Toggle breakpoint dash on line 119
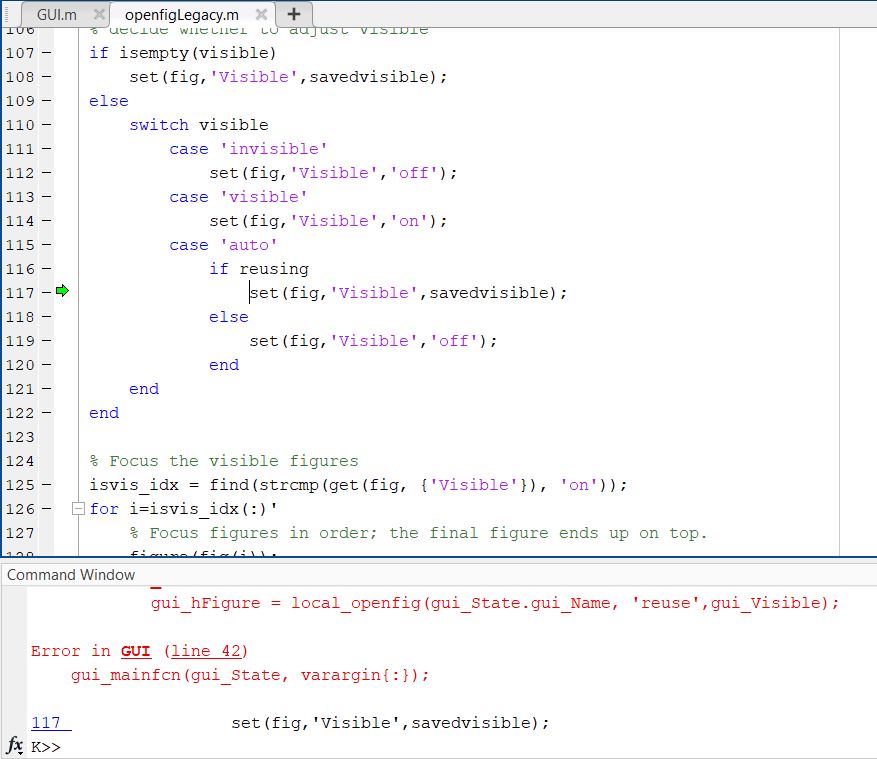This screenshot has height=759, width=877. 47,341
